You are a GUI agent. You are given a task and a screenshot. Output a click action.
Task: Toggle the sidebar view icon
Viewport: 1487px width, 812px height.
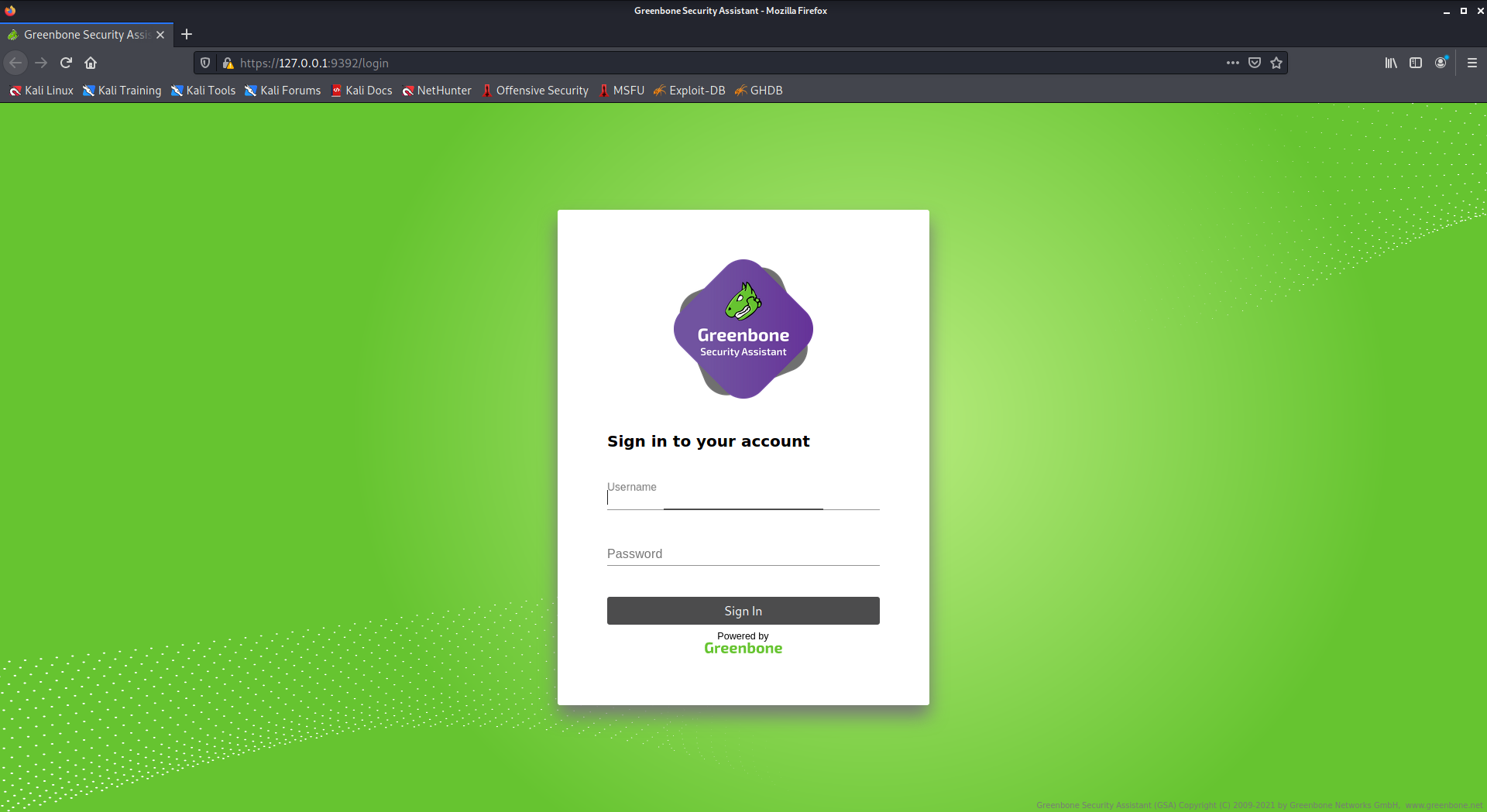tap(1416, 63)
